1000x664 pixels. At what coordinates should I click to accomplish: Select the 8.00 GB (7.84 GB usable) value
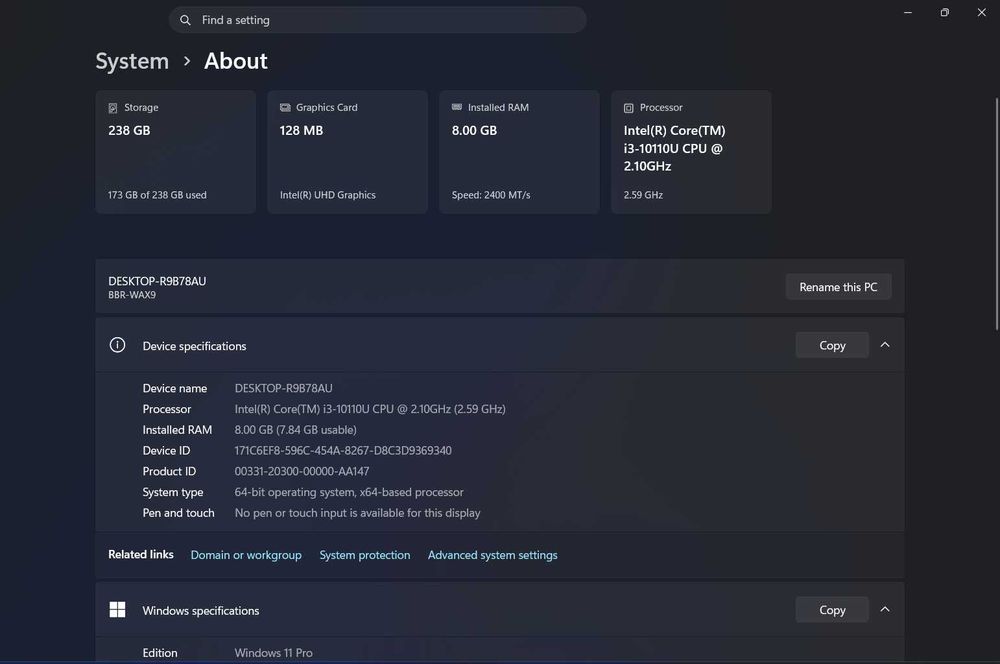[295, 430]
